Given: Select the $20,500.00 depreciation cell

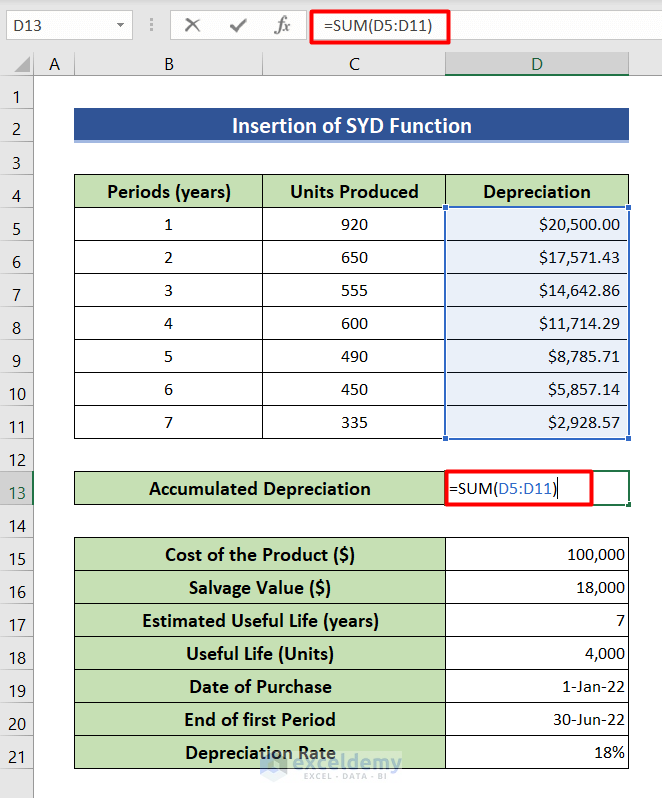Looking at the screenshot, I should [537, 225].
